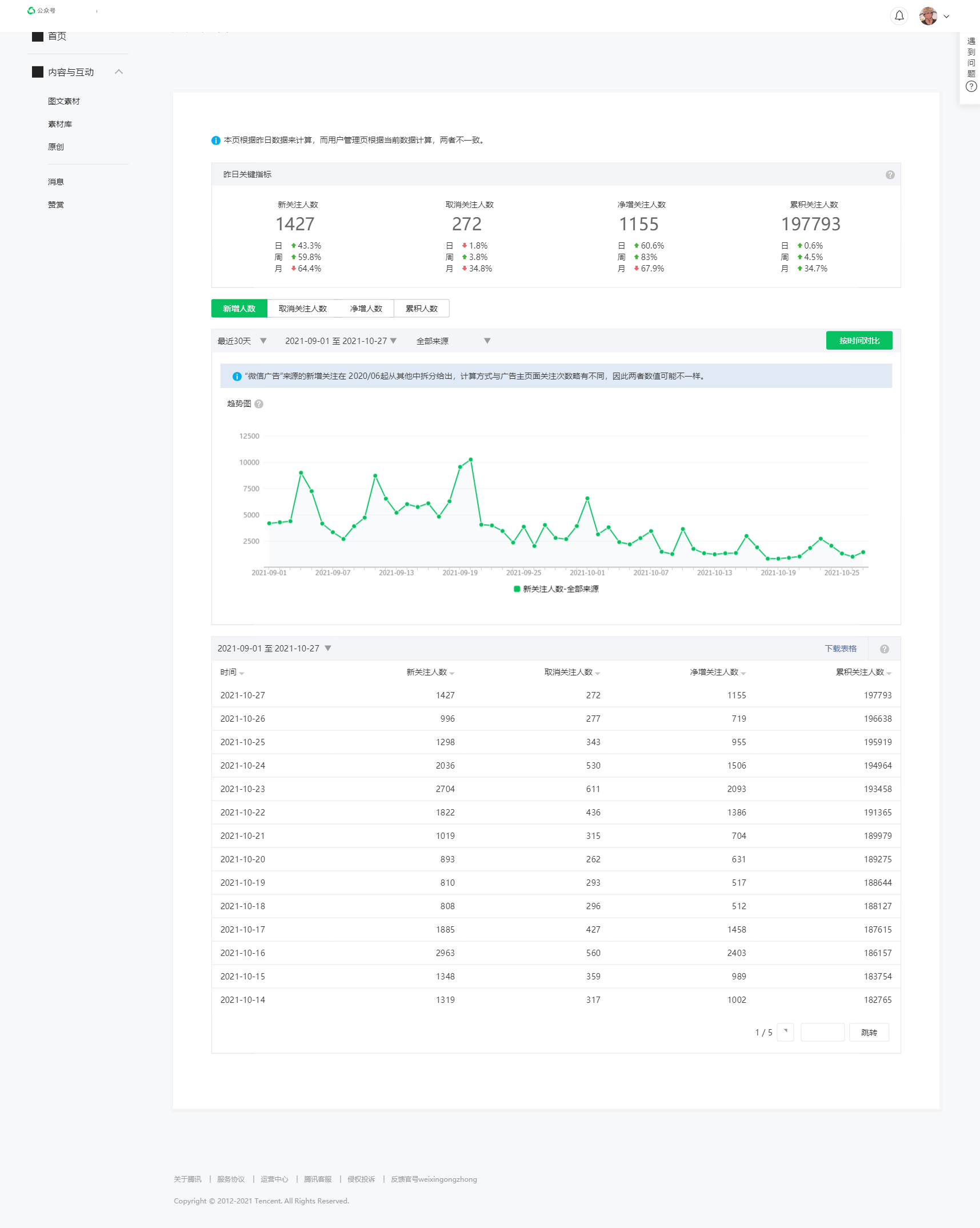980x1228 pixels.
Task: Click the 下载表格 link
Action: pyautogui.click(x=840, y=649)
